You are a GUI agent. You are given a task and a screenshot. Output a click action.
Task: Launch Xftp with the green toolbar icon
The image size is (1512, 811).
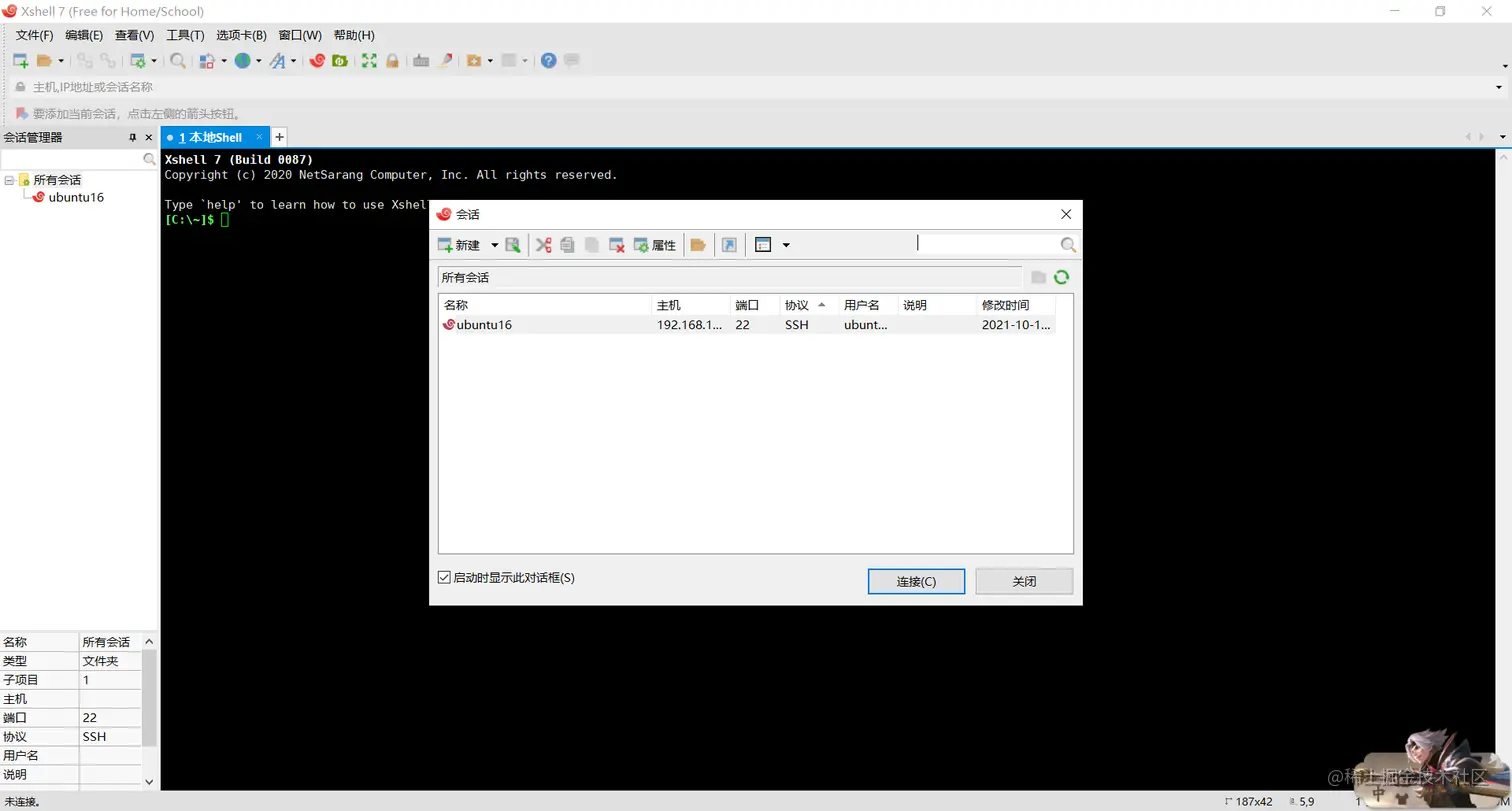pyautogui.click(x=340, y=61)
